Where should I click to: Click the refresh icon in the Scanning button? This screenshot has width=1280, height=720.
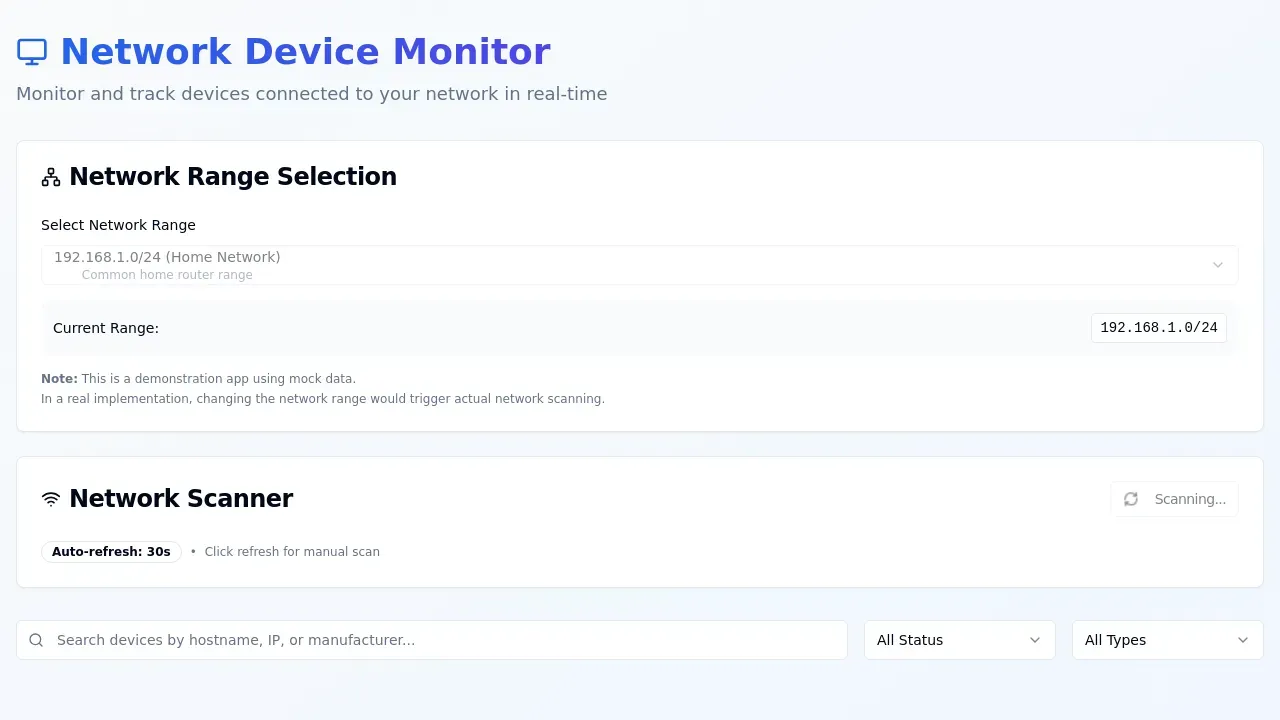tap(1131, 499)
